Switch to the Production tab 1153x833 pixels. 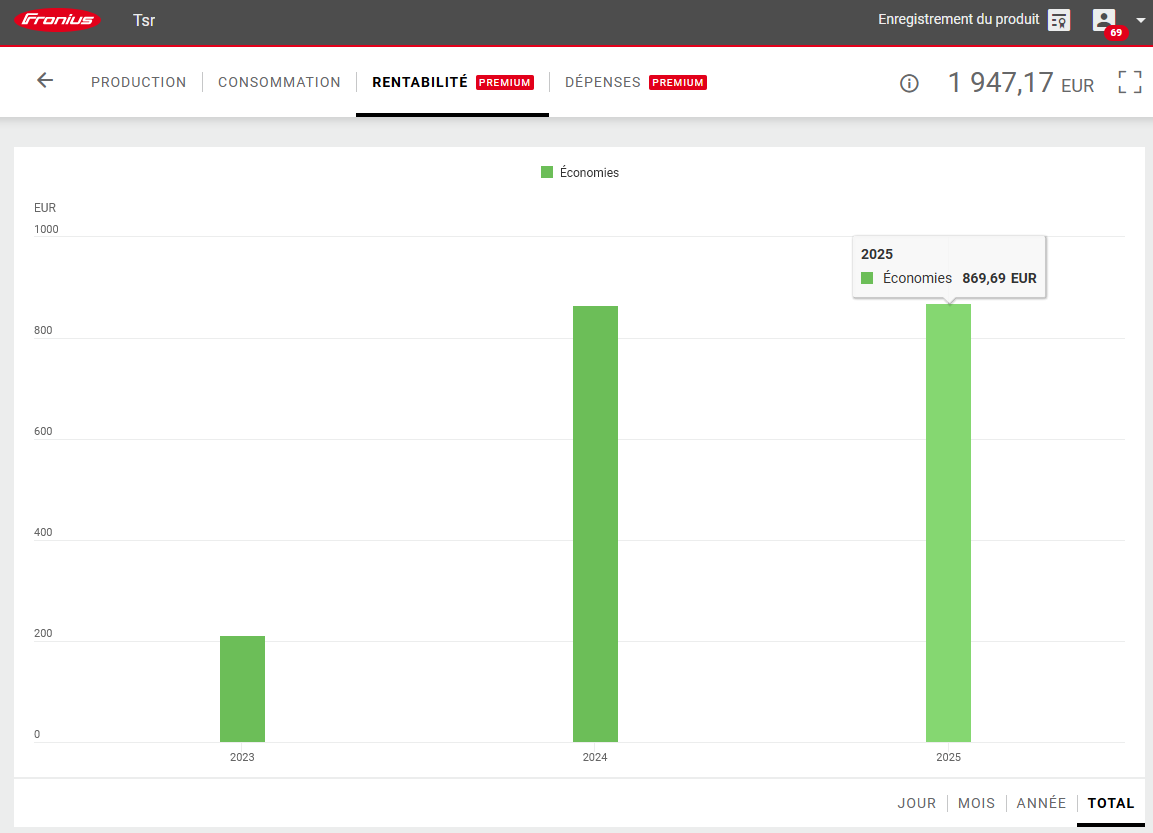(x=138, y=82)
